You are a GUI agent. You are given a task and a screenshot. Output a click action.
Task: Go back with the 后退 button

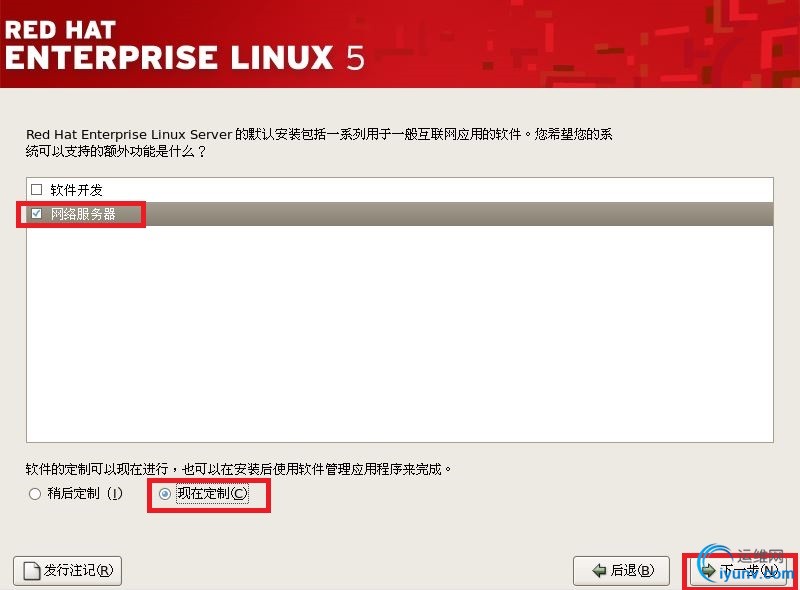621,571
